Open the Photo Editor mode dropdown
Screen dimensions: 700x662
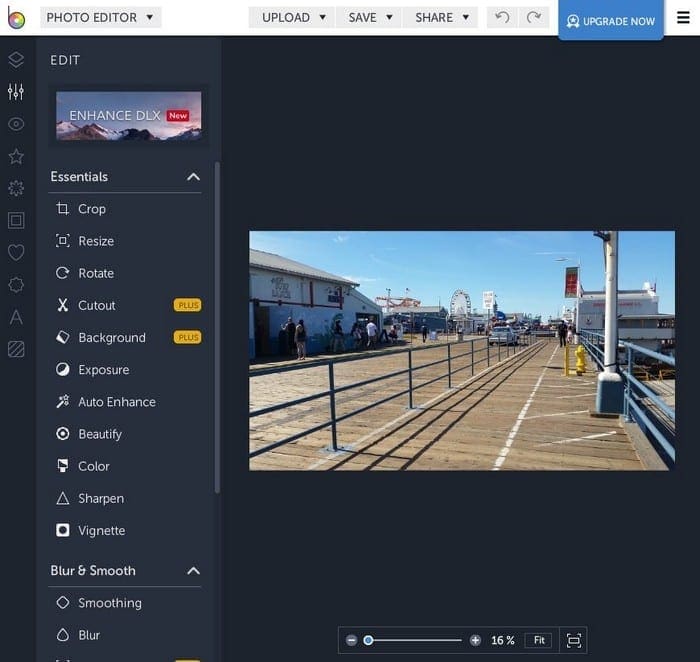click(100, 17)
